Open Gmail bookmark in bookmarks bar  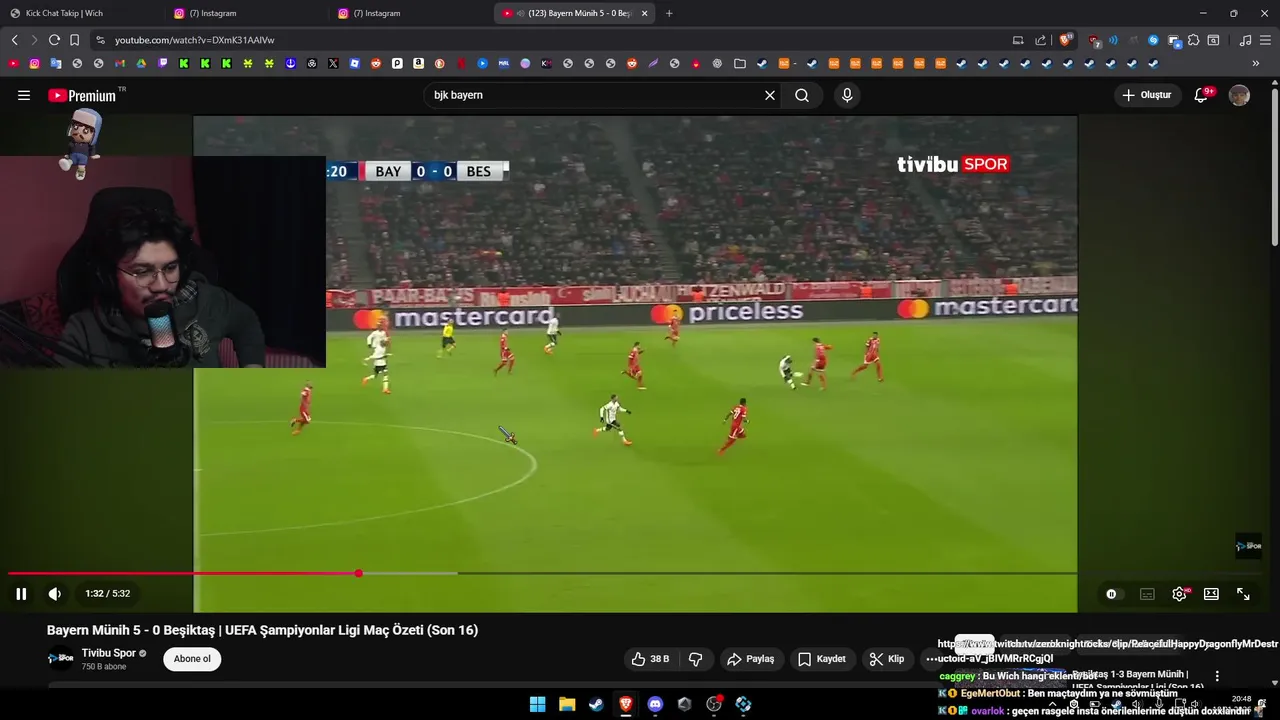[120, 63]
